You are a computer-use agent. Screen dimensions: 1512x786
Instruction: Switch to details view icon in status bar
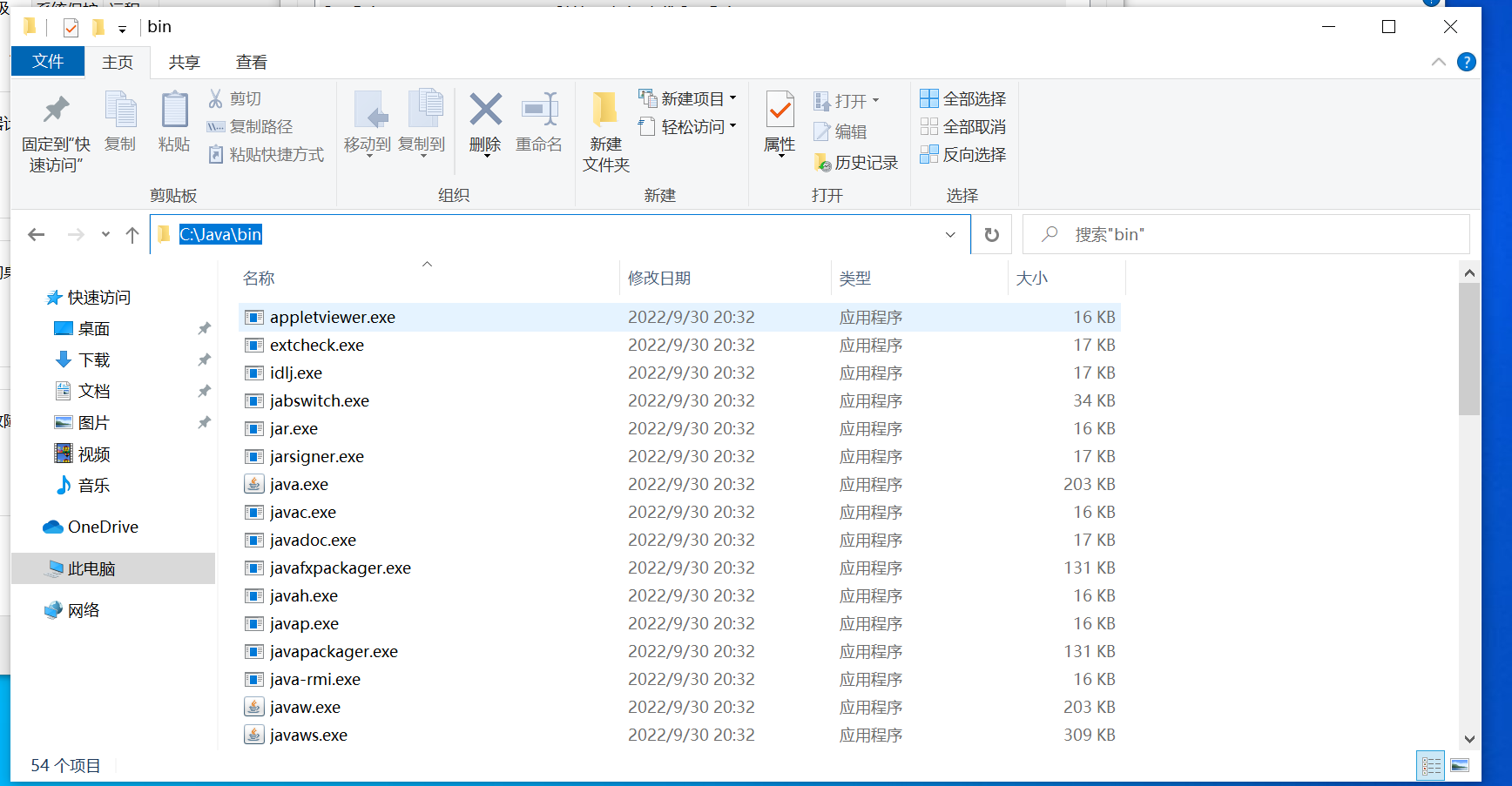(1431, 766)
